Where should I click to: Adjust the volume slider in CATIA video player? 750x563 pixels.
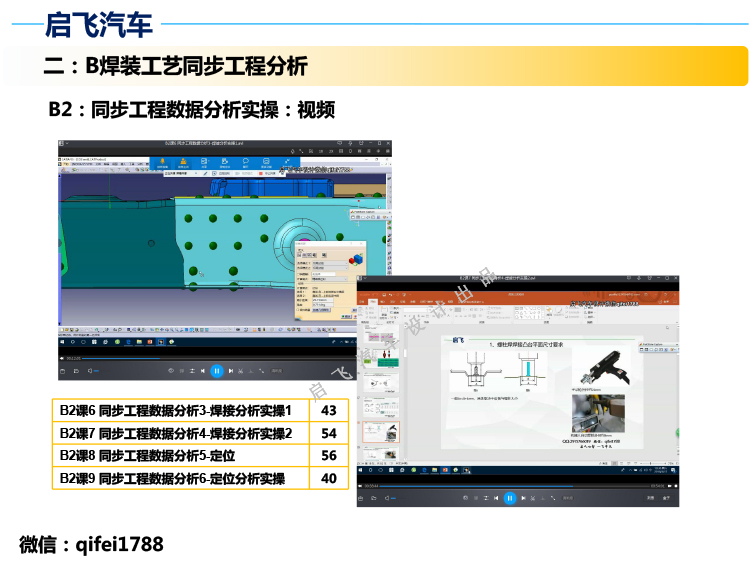96,371
